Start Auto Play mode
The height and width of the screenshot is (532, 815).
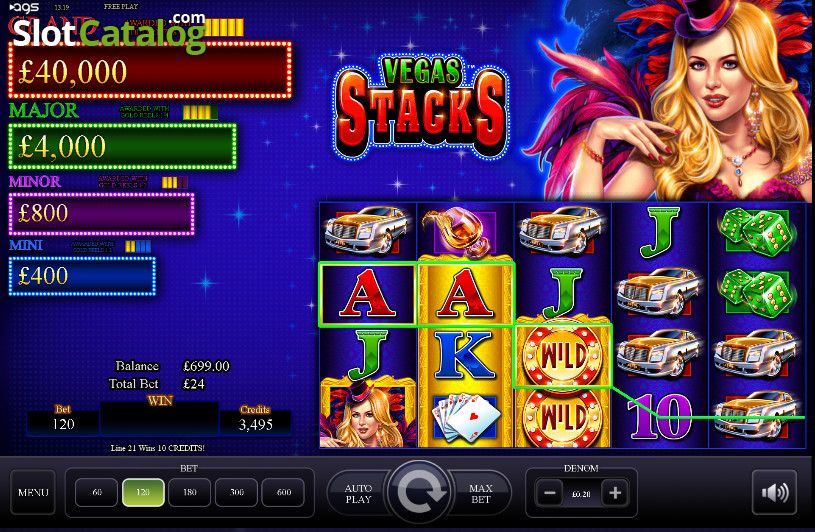point(359,494)
